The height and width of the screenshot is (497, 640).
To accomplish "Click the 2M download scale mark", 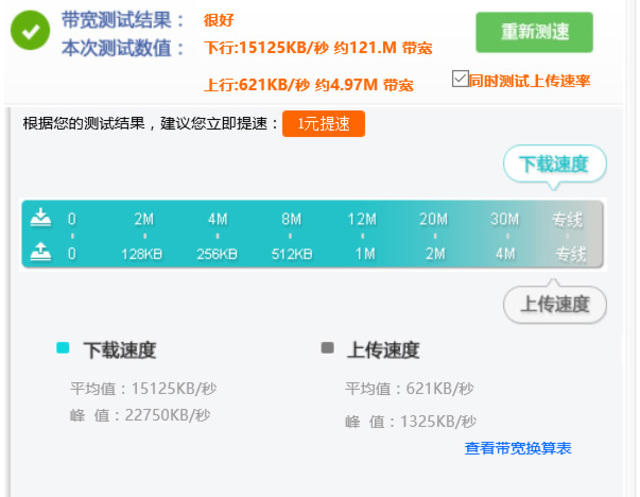I will pos(144,219).
